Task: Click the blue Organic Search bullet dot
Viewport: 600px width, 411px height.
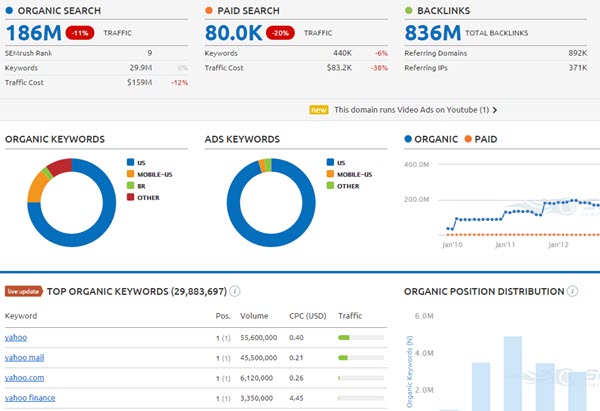Action: tap(9, 11)
